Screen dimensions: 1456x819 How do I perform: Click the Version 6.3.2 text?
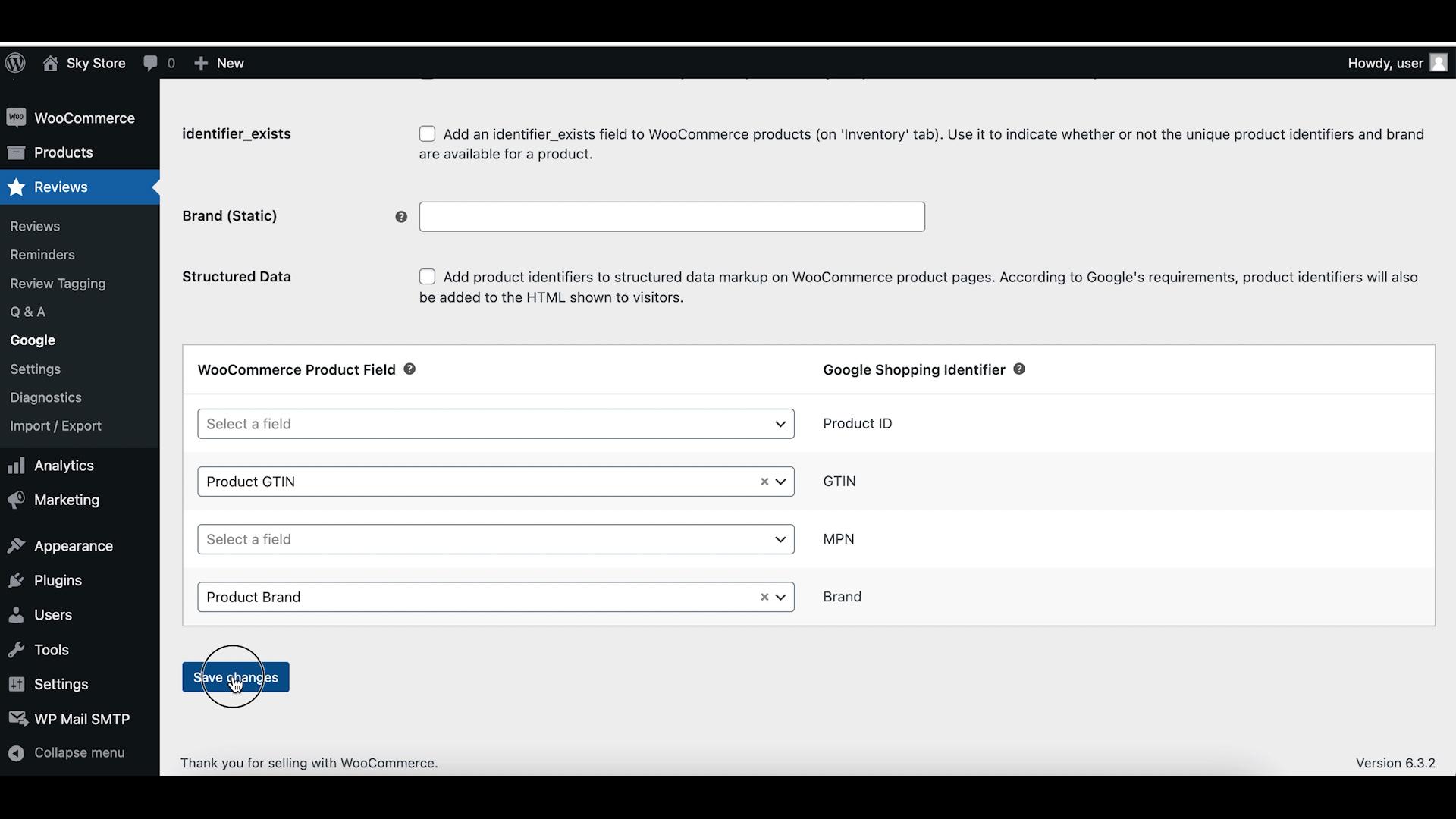pos(1395,763)
